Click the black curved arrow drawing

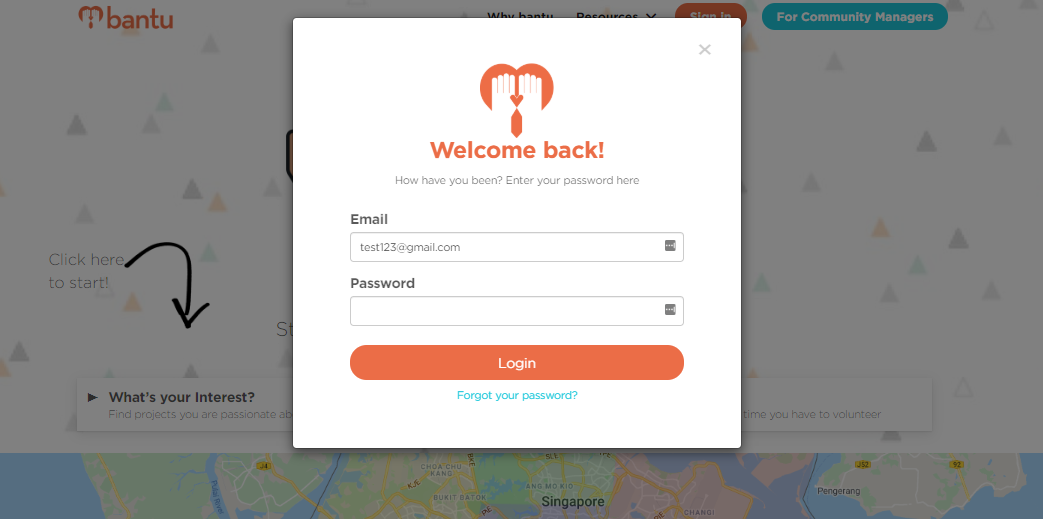[170, 284]
